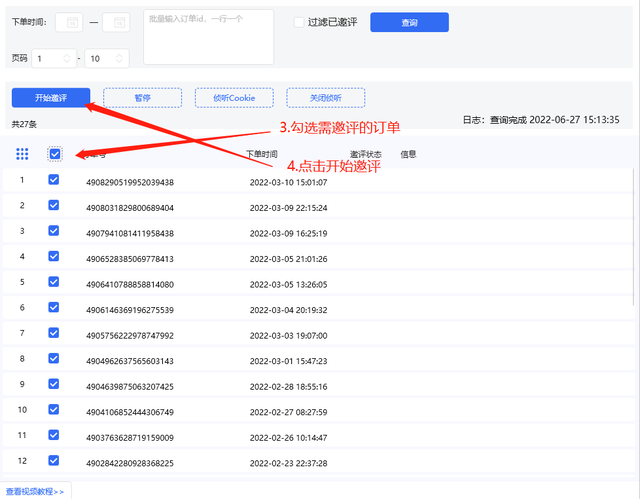Viewport: 640px width, 499px height.
Task: Click the 邀评状态 column header
Action: [366, 154]
